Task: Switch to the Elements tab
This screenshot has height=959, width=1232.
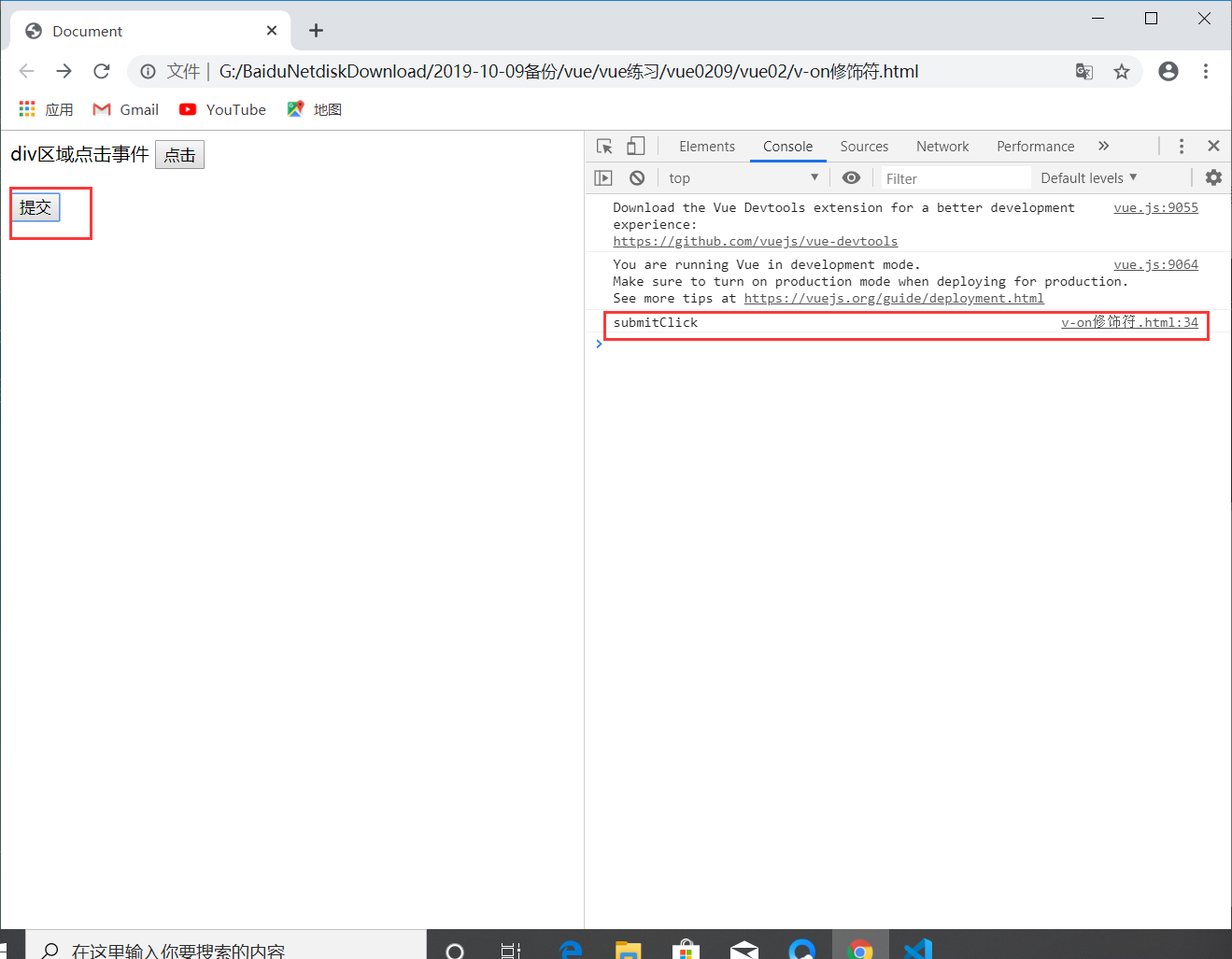Action: click(x=707, y=147)
